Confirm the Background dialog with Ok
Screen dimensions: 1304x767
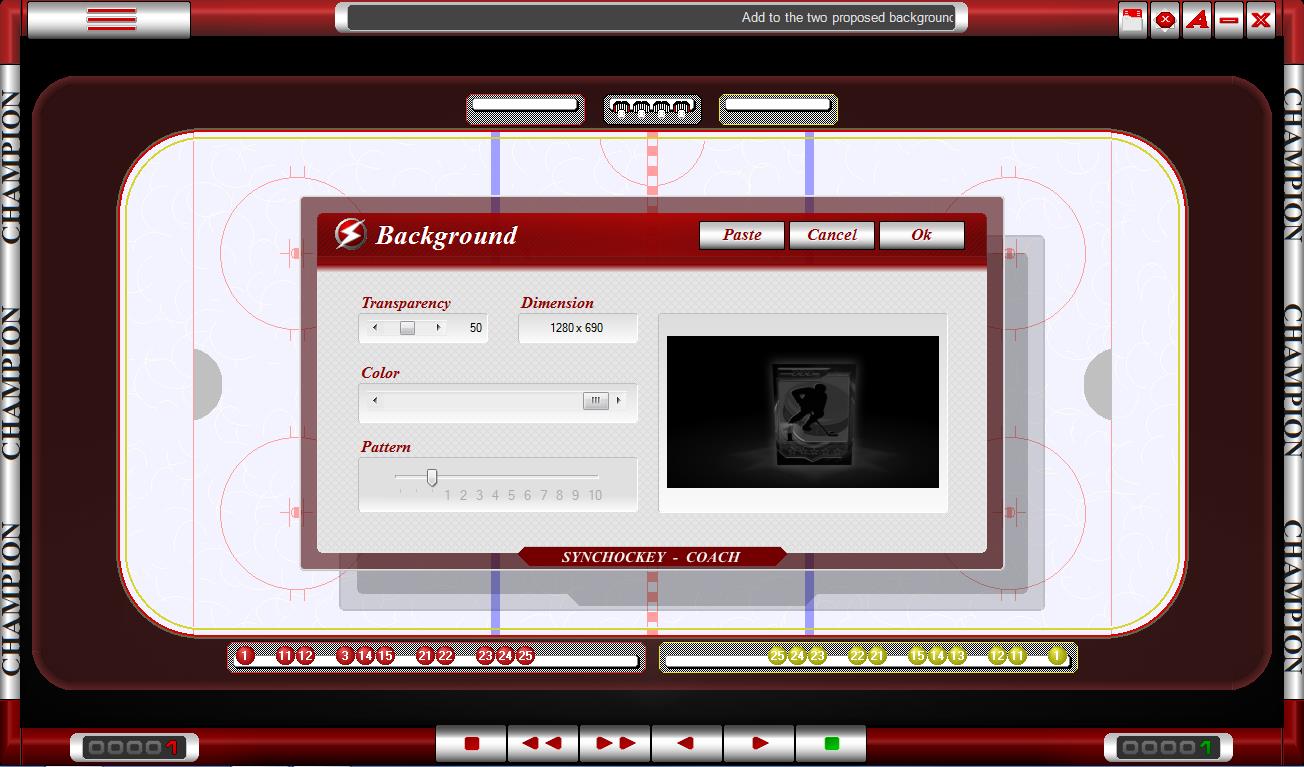tap(921, 235)
